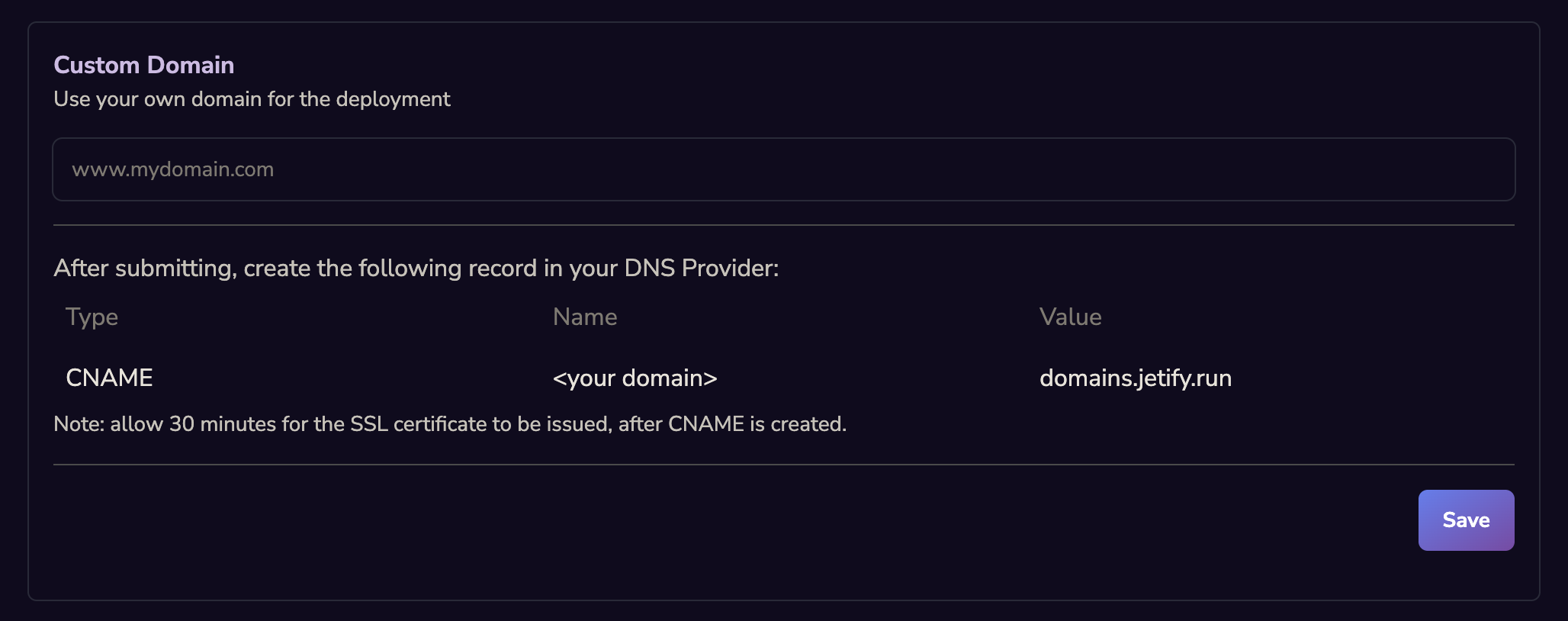Click the Name column header
1568x621 pixels.
(585, 317)
